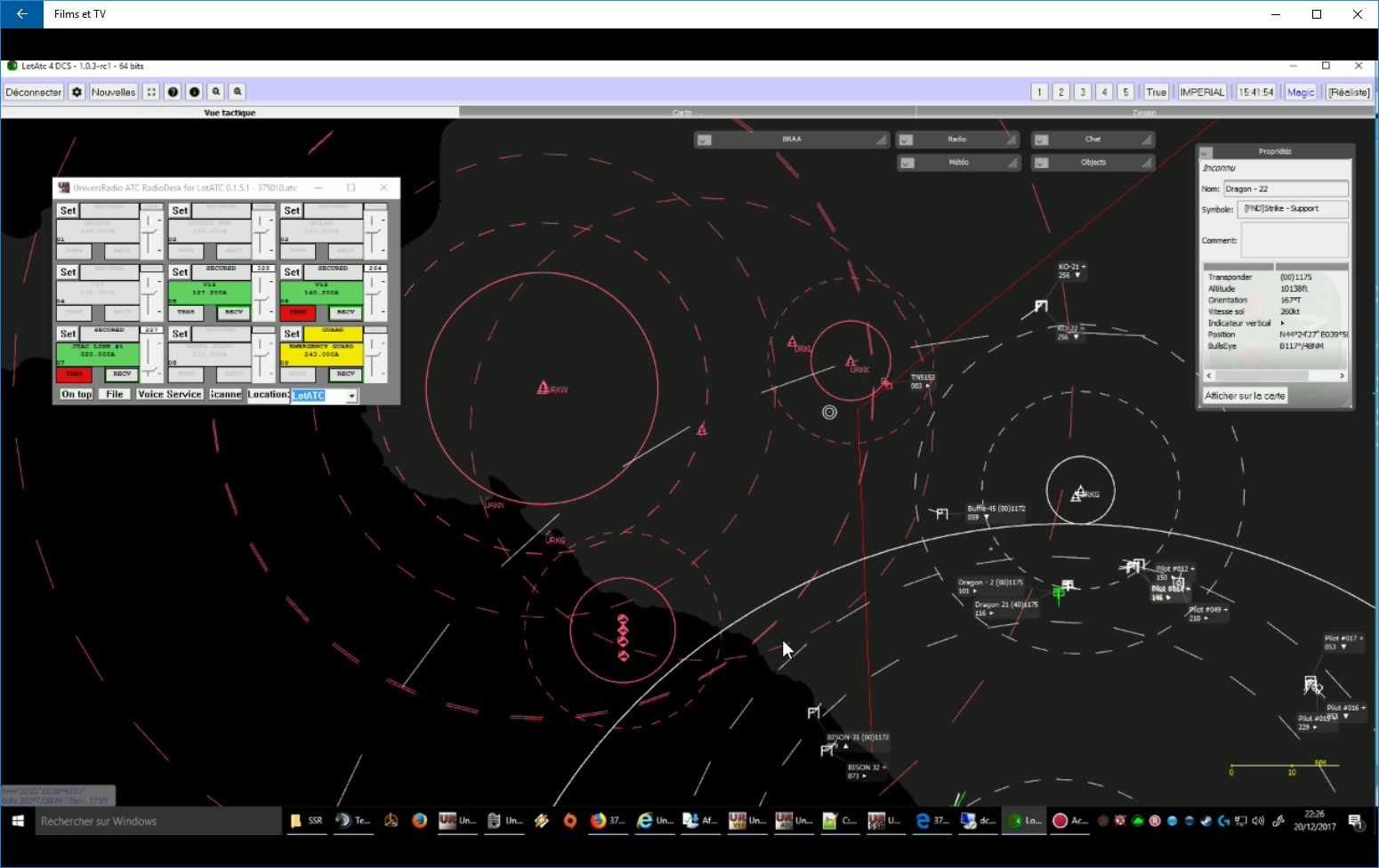Adjust the Emergency Guard radio volume slider
Image resolution: width=1379 pixels, height=868 pixels.
[x=375, y=352]
